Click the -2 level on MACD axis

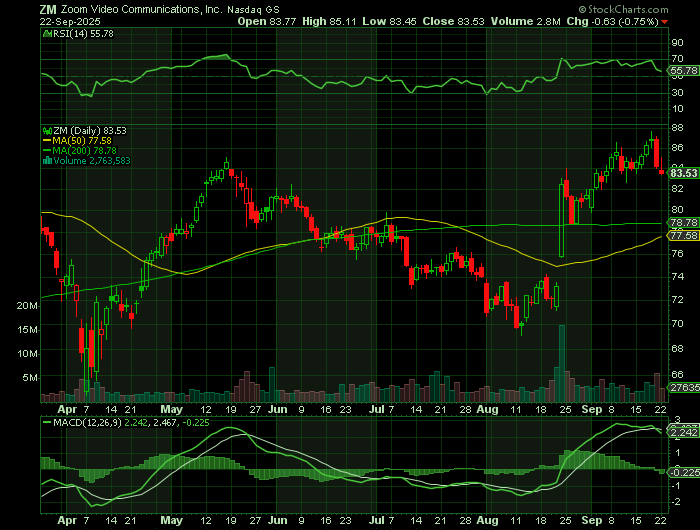pos(676,502)
